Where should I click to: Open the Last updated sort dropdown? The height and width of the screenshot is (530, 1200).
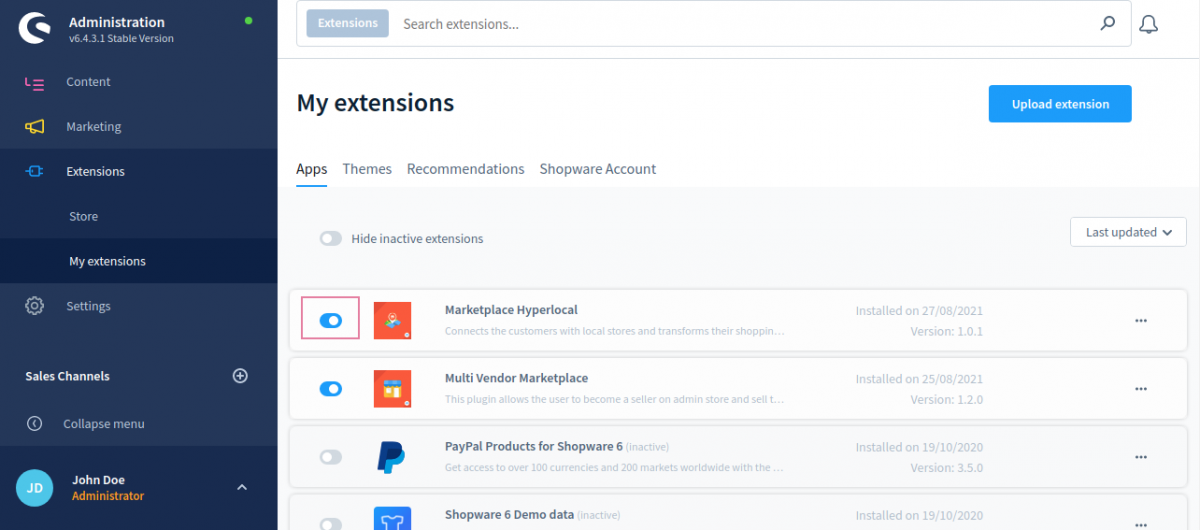[x=1128, y=232]
